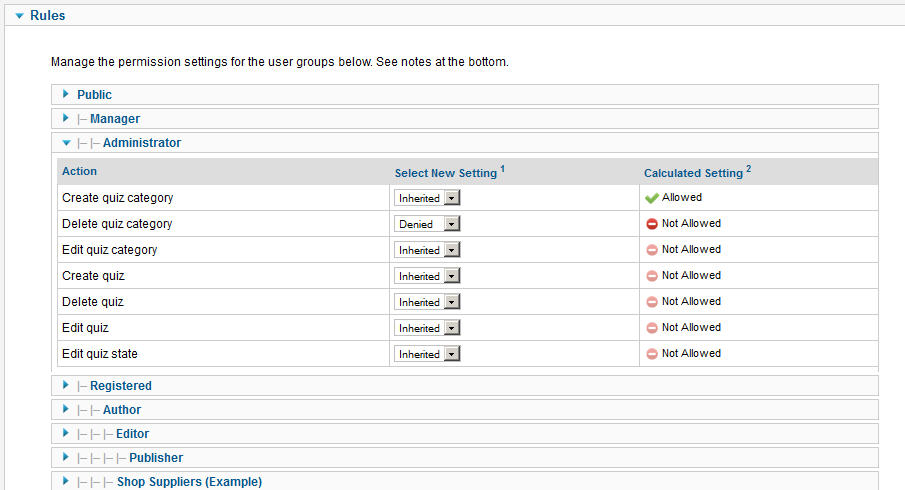This screenshot has height=490, width=905.
Task: Expand the Public group arrow
Action: [66, 94]
